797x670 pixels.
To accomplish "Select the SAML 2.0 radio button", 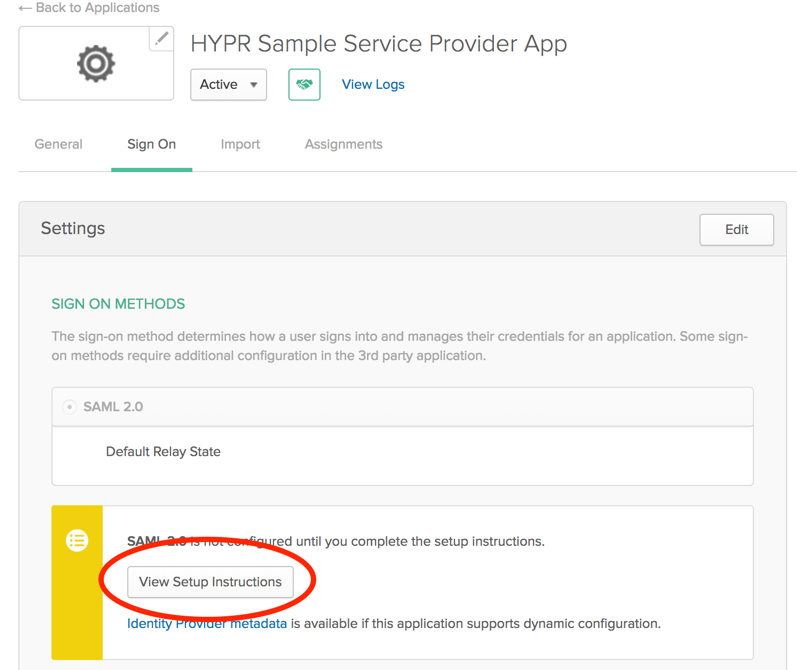I will point(69,407).
